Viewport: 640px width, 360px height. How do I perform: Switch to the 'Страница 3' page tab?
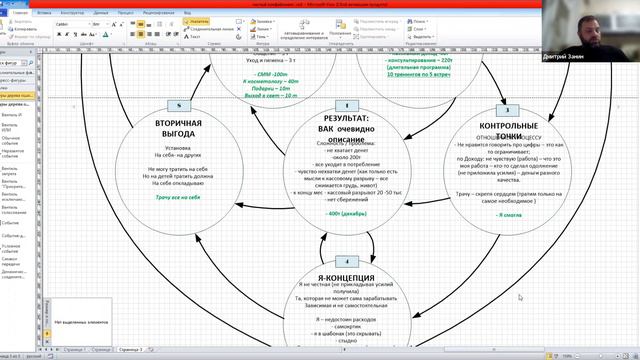(x=130, y=350)
